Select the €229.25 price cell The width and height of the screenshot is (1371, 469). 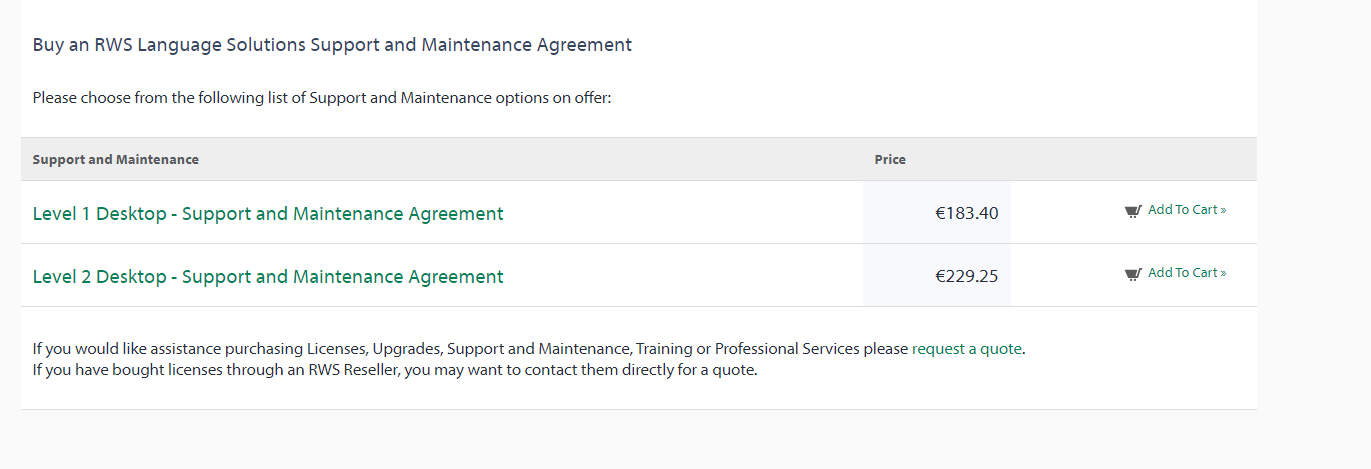pyautogui.click(x=937, y=275)
